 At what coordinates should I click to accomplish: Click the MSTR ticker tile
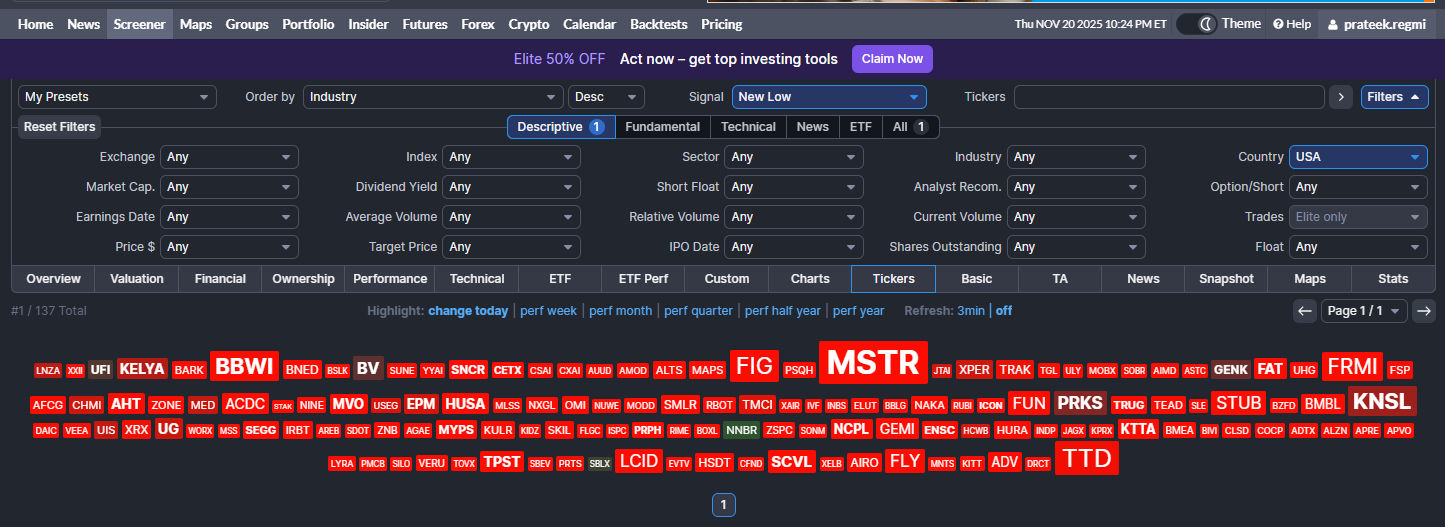(873, 363)
